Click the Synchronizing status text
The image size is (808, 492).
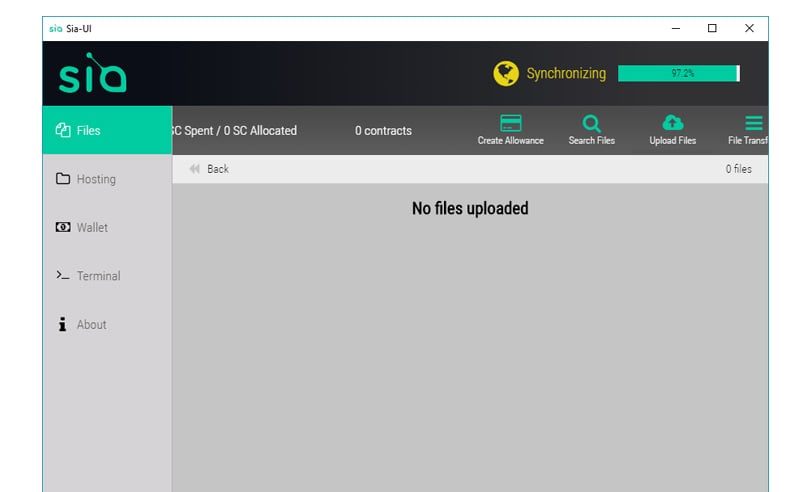[566, 74]
